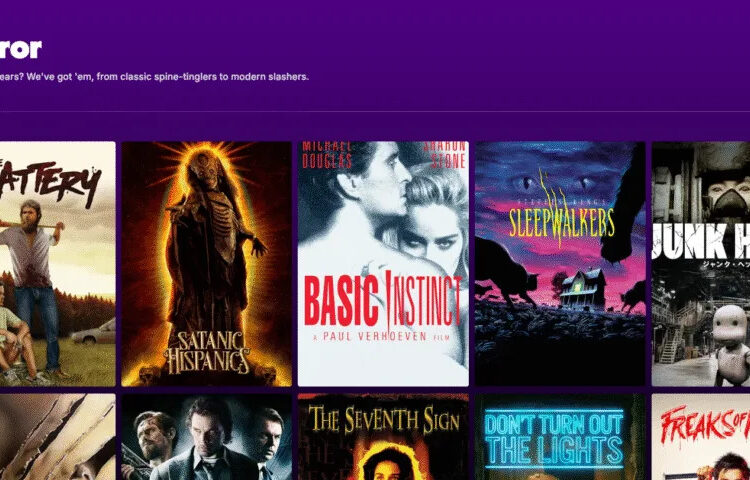Click the spine-tinglers to modern slashers description

[154, 76]
